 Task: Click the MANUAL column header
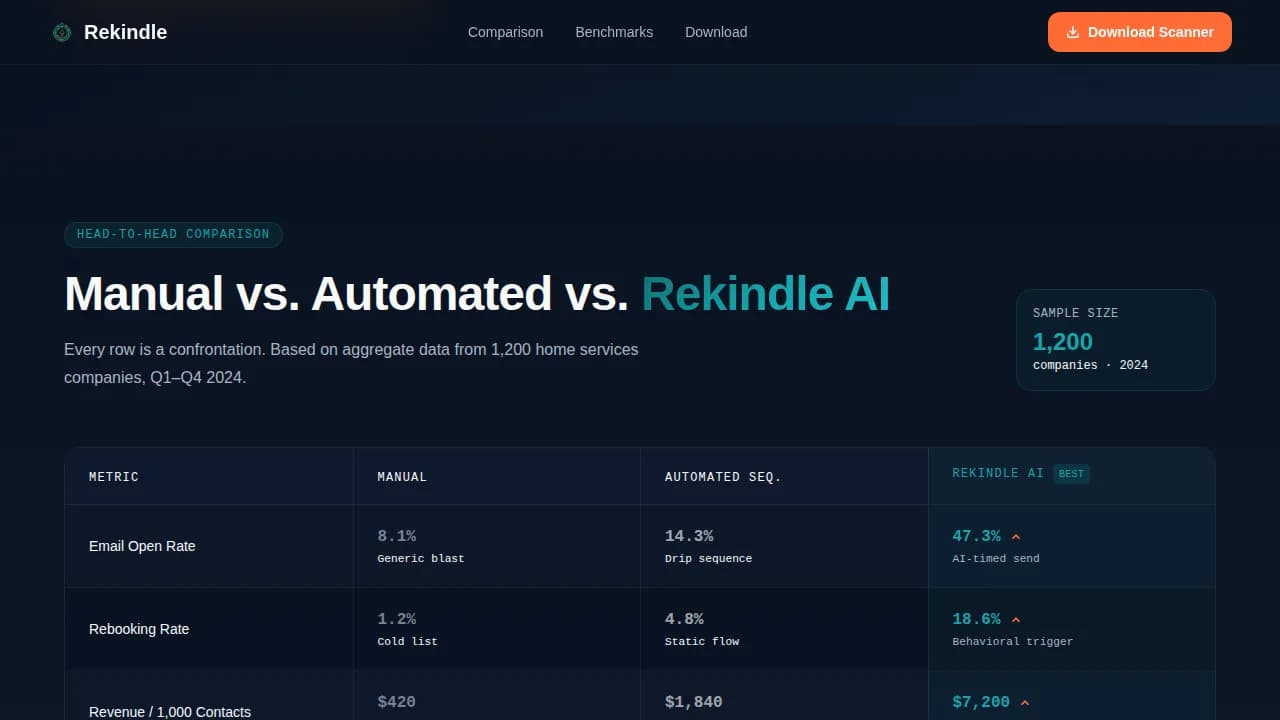[x=402, y=477]
